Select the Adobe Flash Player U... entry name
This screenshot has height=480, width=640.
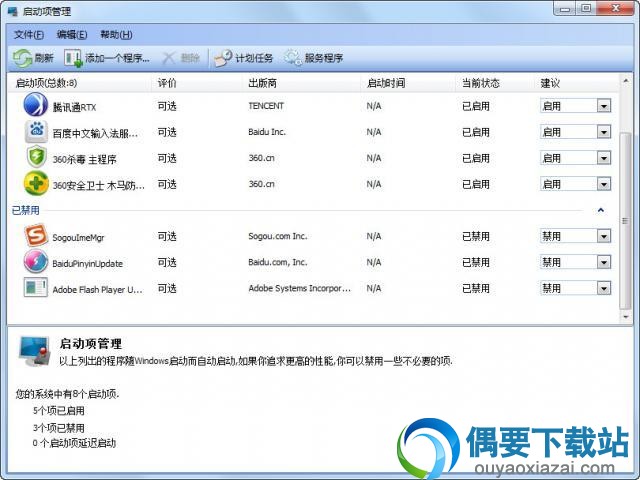98,290
